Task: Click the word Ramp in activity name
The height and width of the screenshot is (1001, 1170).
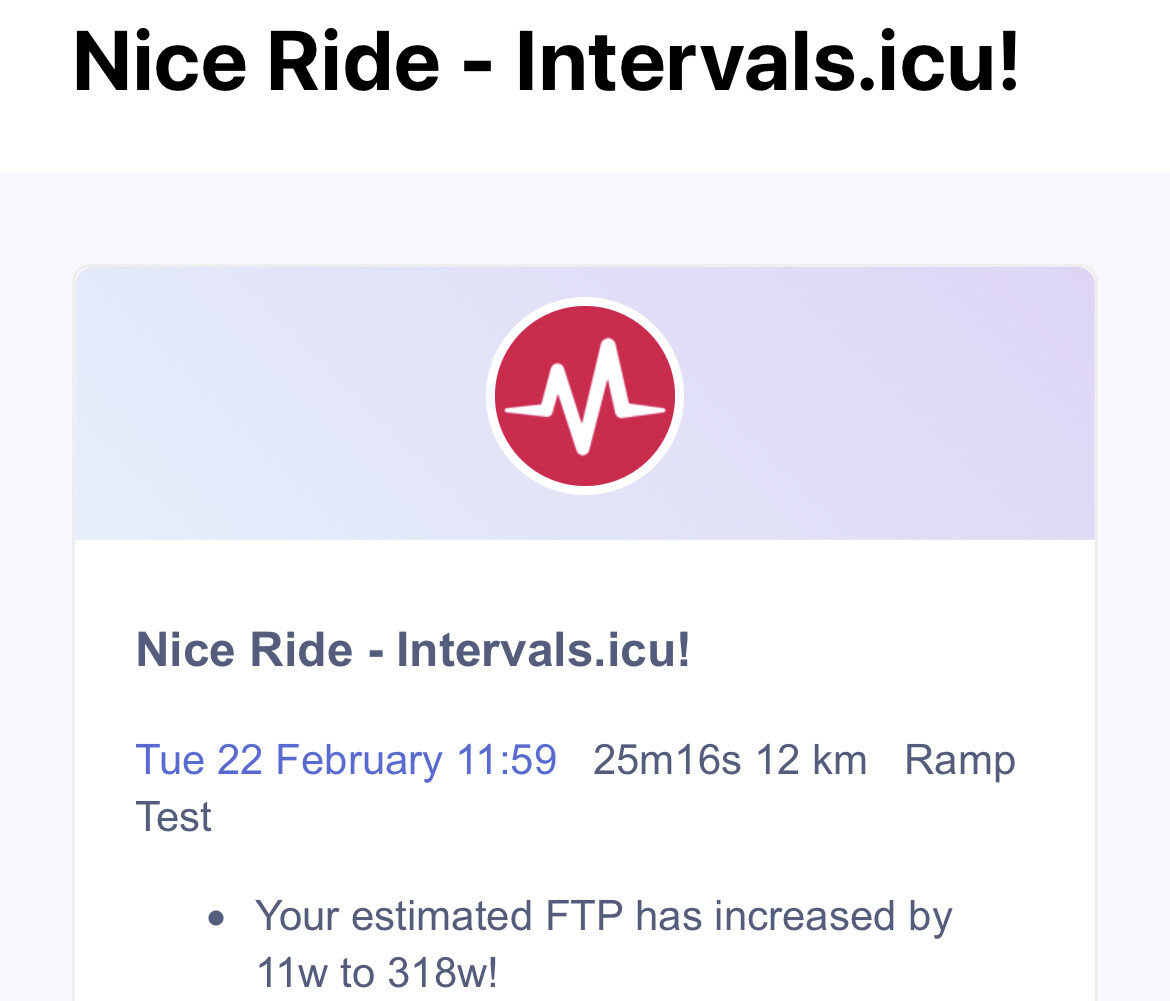Action: pos(960,762)
